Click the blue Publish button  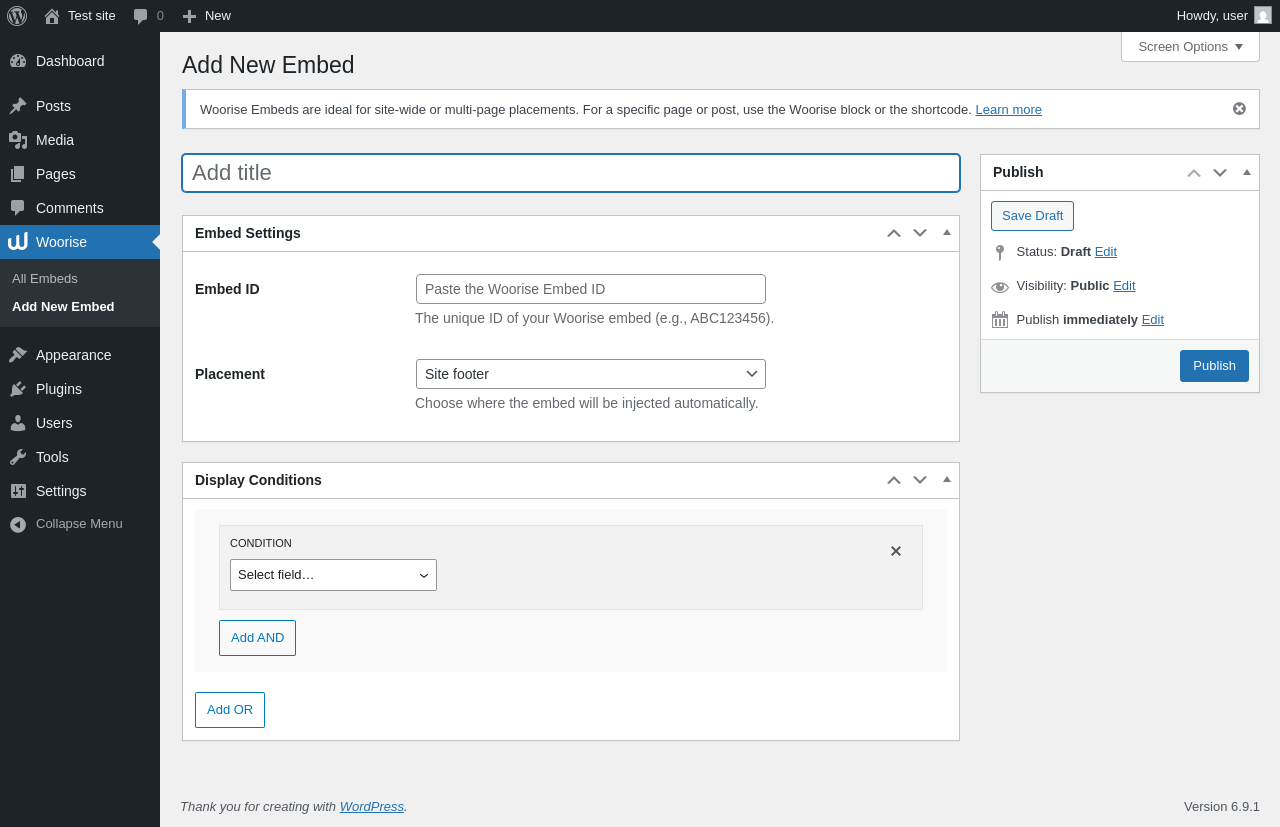pos(1214,366)
